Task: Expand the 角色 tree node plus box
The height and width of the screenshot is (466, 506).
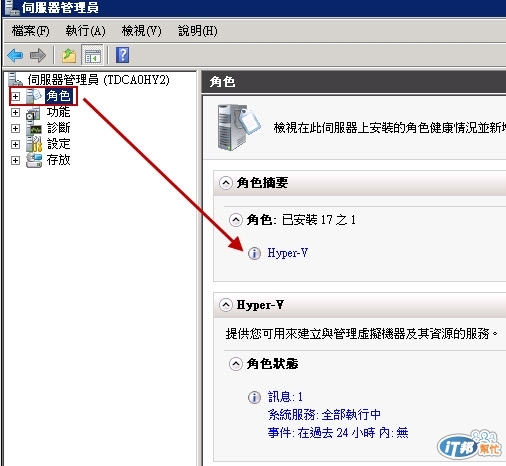Action: click(15, 96)
